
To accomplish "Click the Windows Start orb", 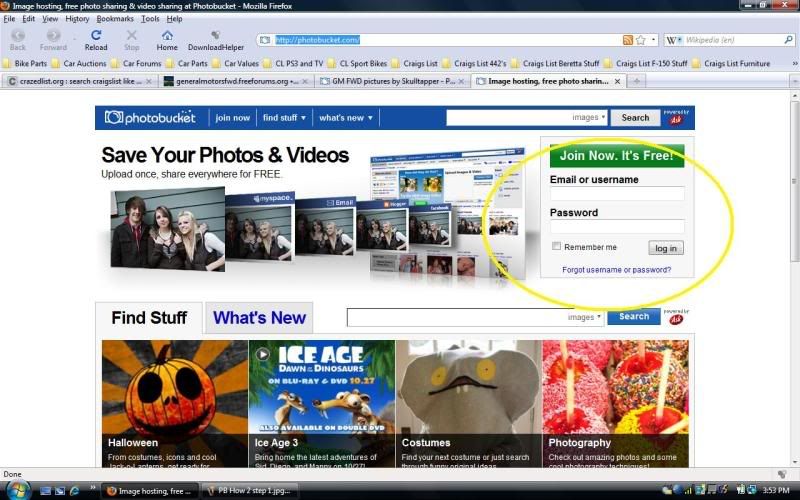I will point(17,490).
